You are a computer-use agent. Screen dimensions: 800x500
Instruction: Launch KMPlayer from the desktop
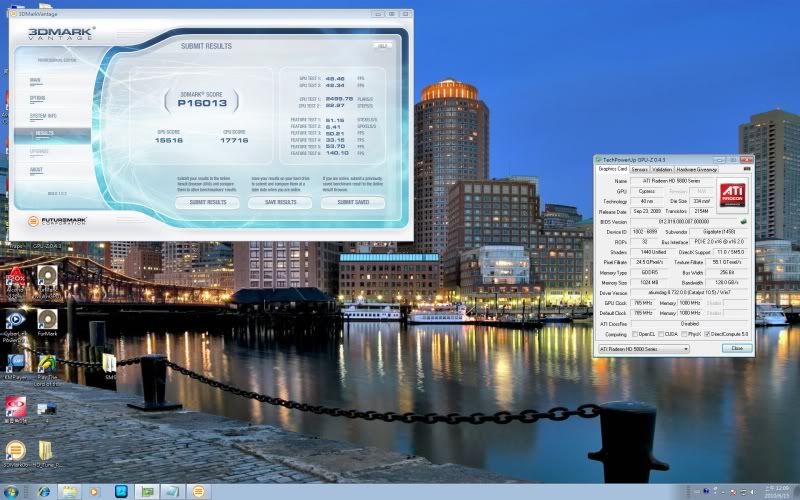click(x=15, y=367)
